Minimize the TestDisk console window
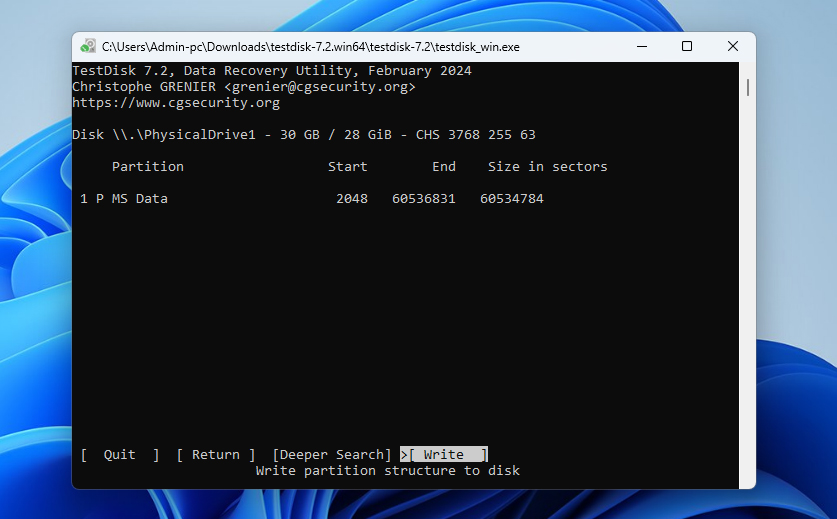 coord(642,46)
